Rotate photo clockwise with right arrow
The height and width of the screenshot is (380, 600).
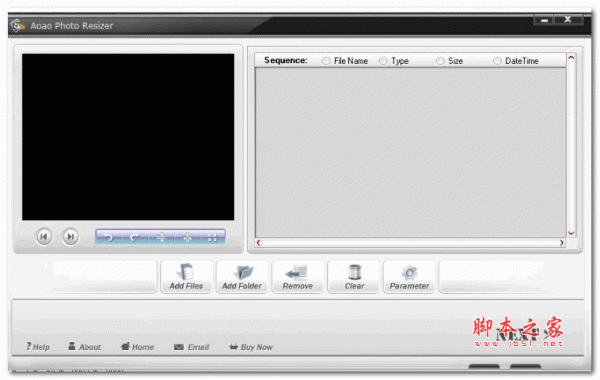134,238
